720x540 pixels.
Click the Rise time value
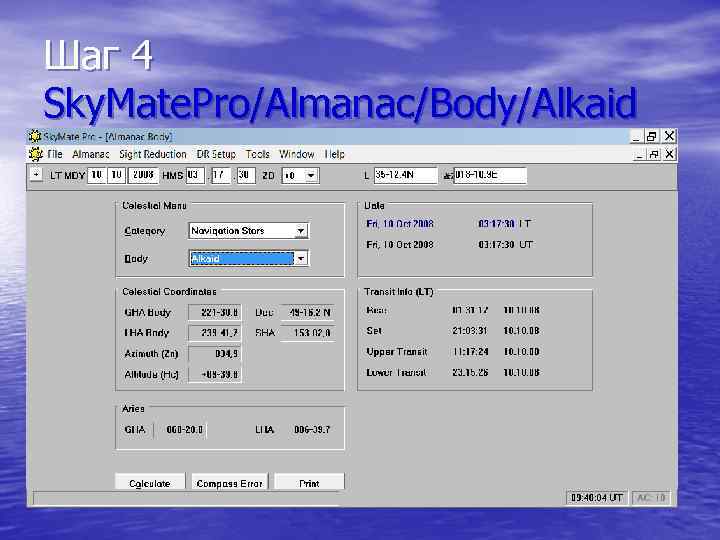point(470,310)
